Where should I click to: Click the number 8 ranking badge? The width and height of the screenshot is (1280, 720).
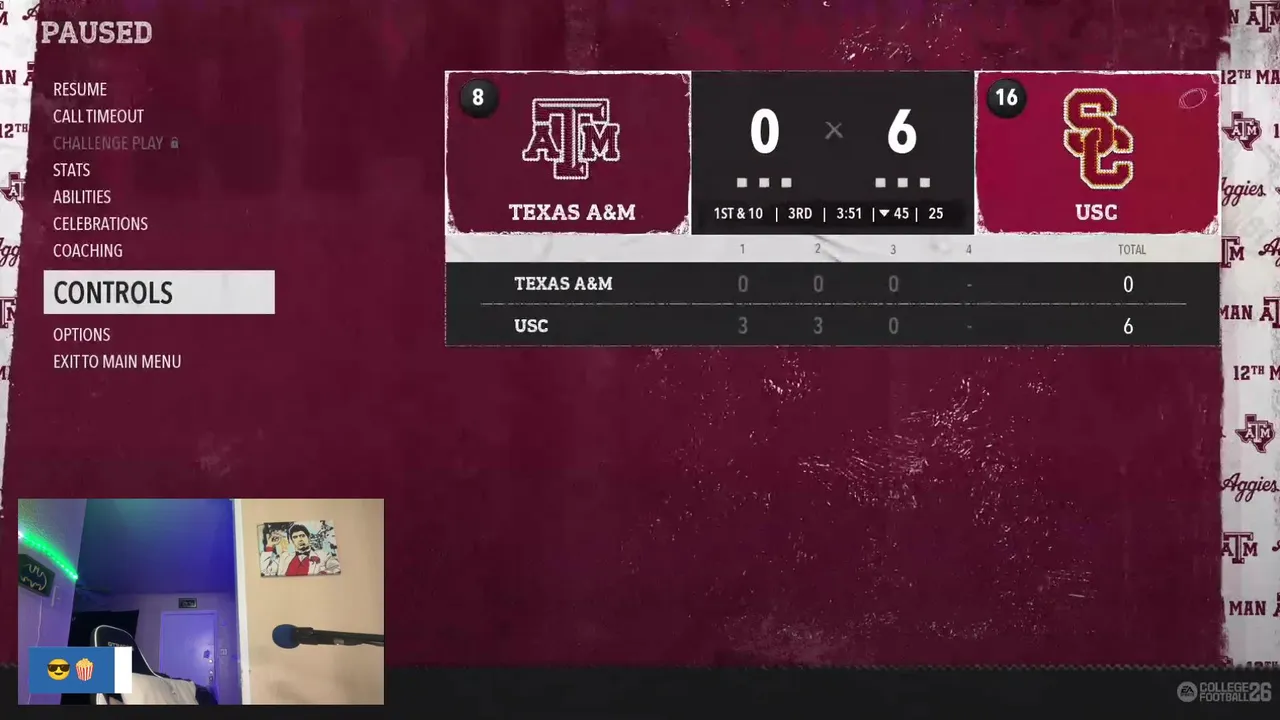(x=478, y=97)
